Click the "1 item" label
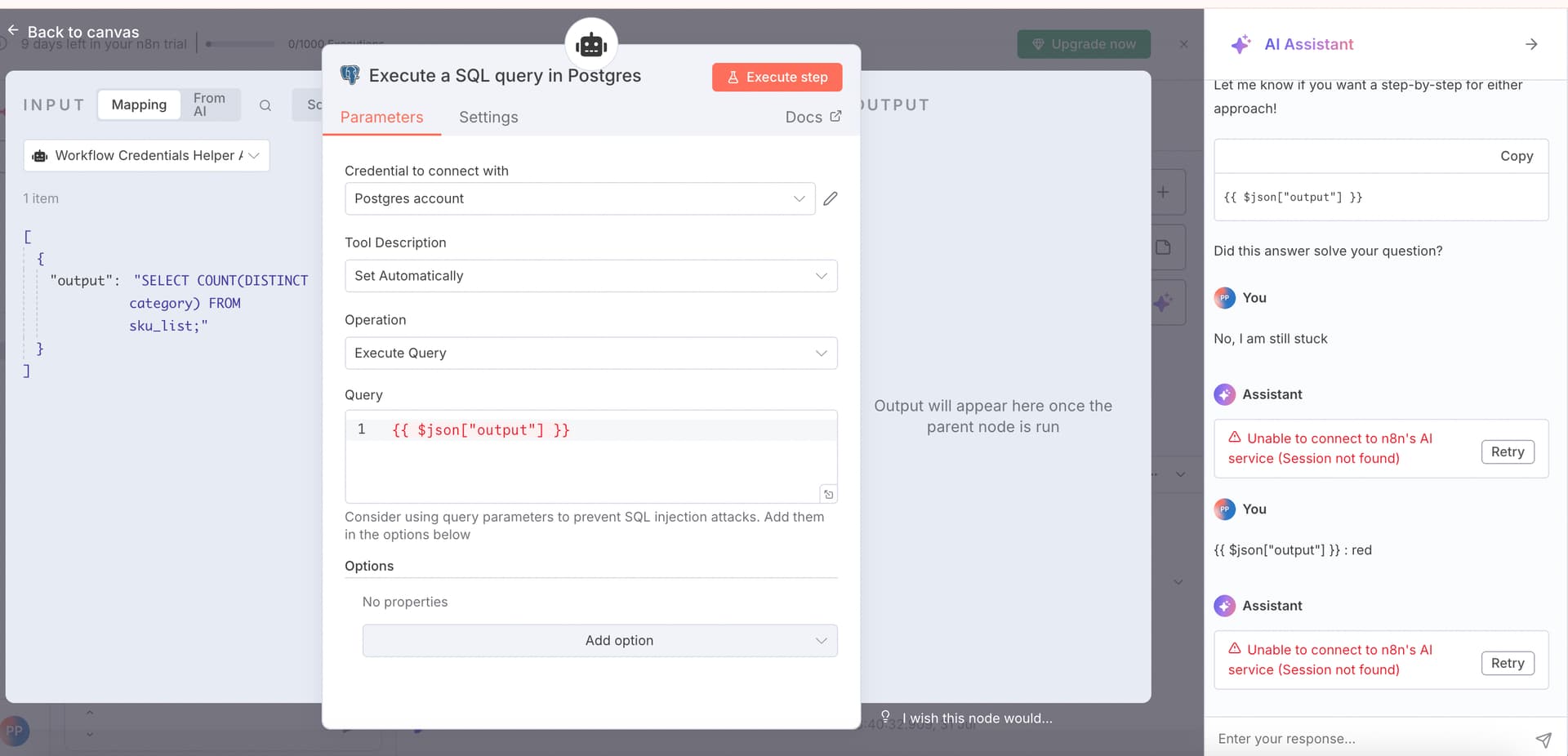The height and width of the screenshot is (756, 1568). click(x=41, y=198)
